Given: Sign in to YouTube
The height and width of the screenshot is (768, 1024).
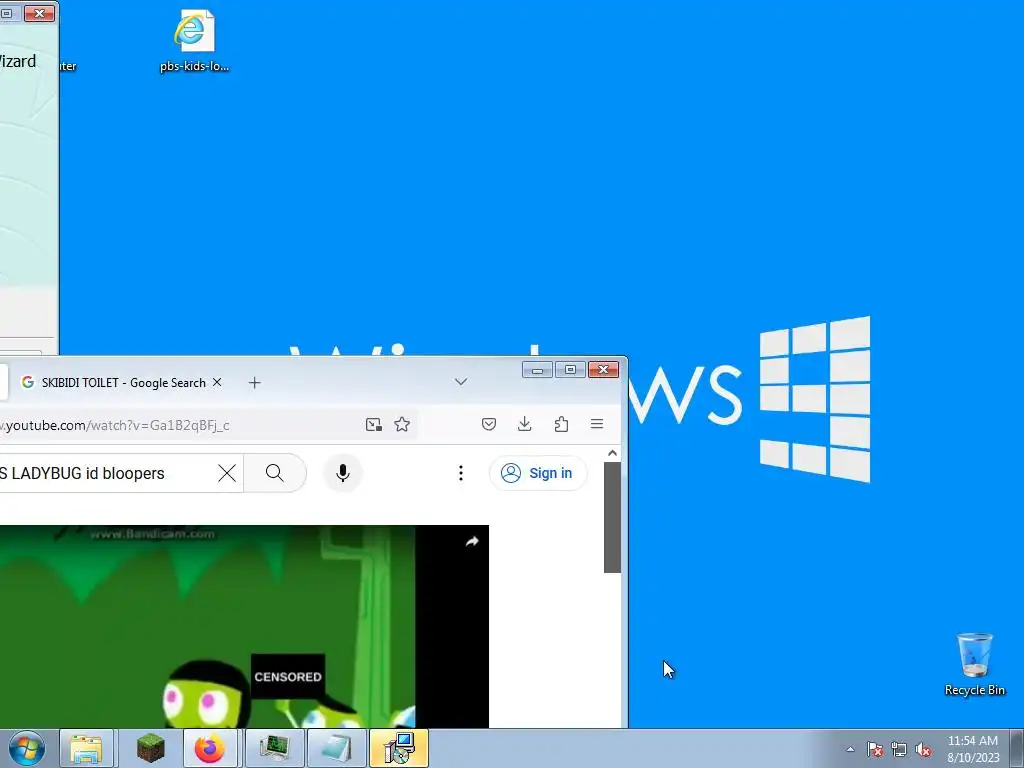Looking at the screenshot, I should (538, 473).
